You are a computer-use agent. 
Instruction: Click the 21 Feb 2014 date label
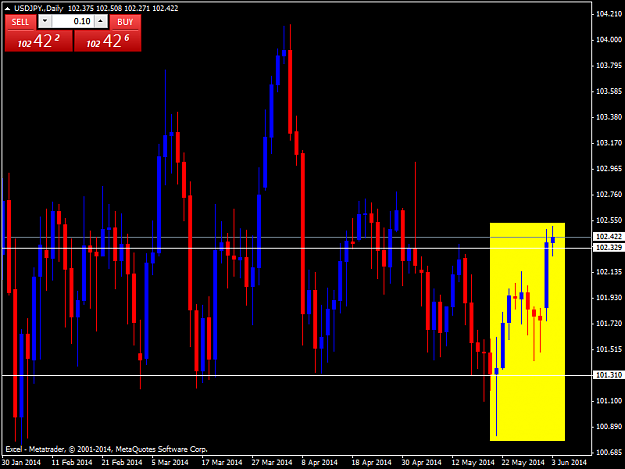[x=122, y=462]
